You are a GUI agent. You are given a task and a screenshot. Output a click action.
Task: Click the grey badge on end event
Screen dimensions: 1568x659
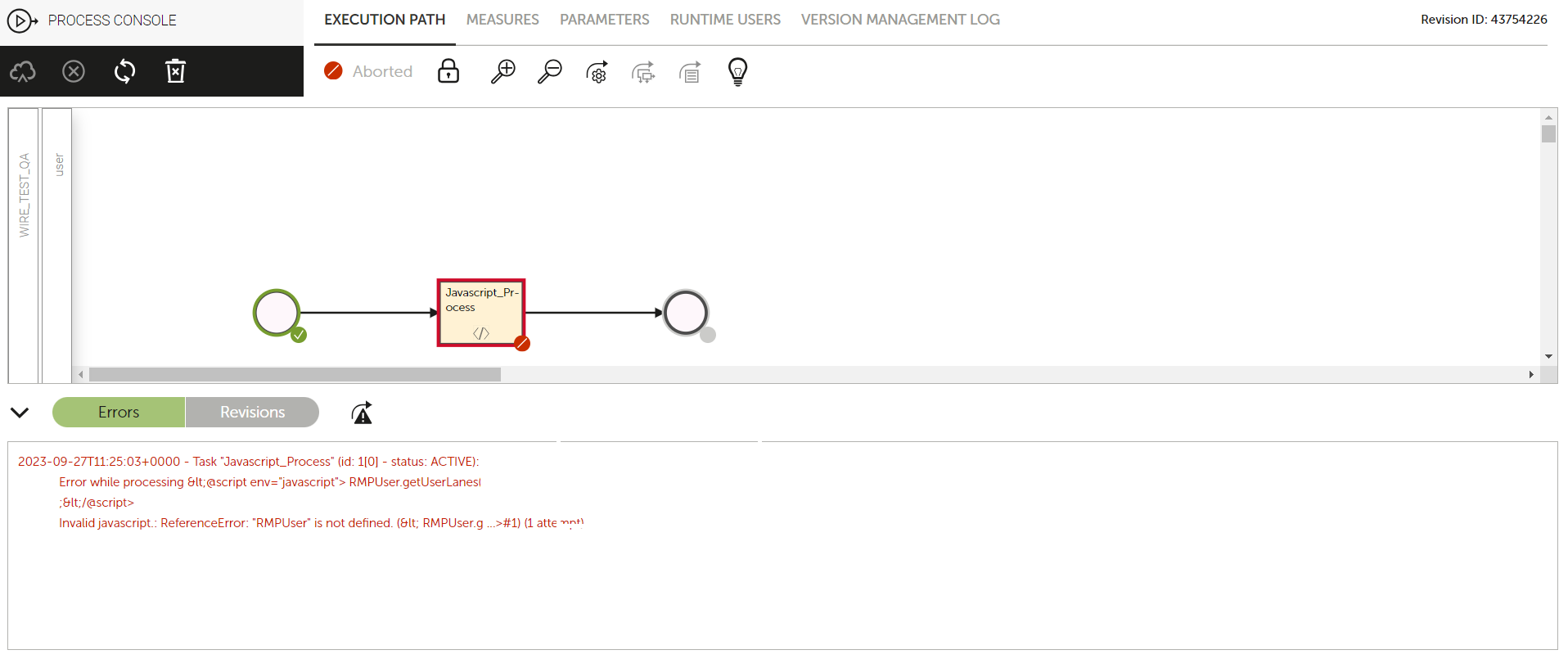(x=708, y=335)
